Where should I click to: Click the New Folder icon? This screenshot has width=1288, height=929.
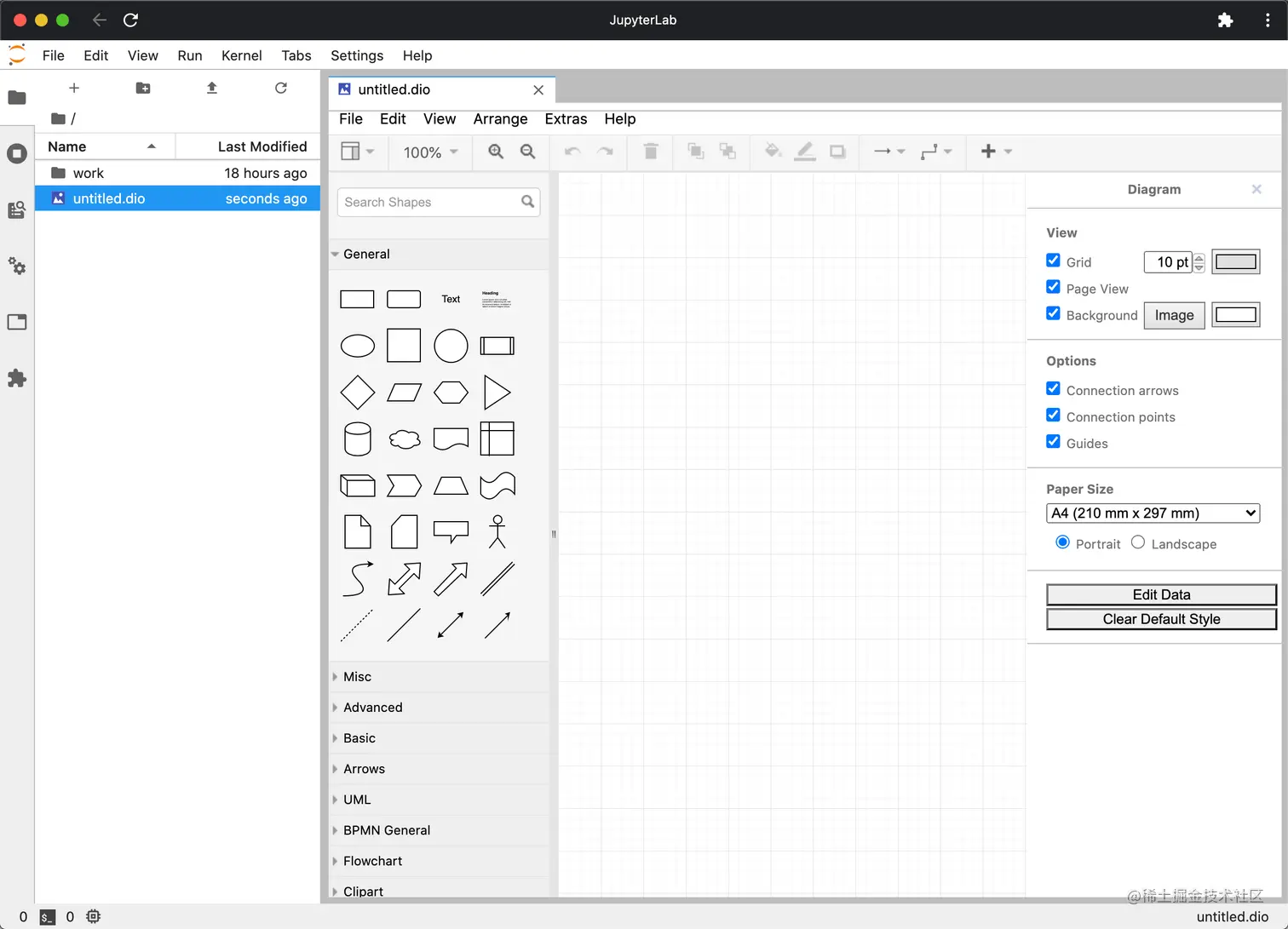coord(143,88)
